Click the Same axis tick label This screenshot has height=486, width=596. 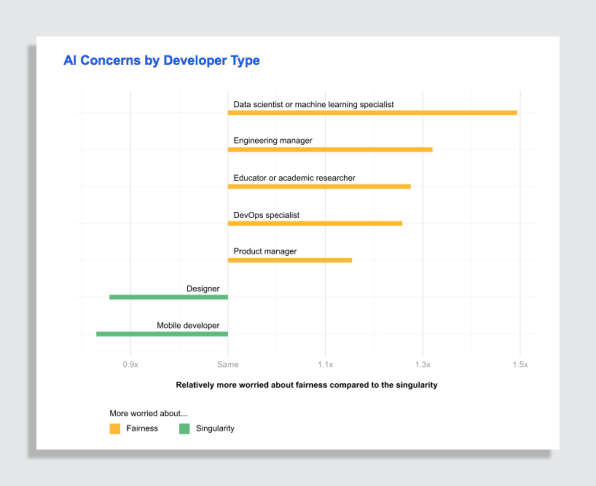point(228,364)
